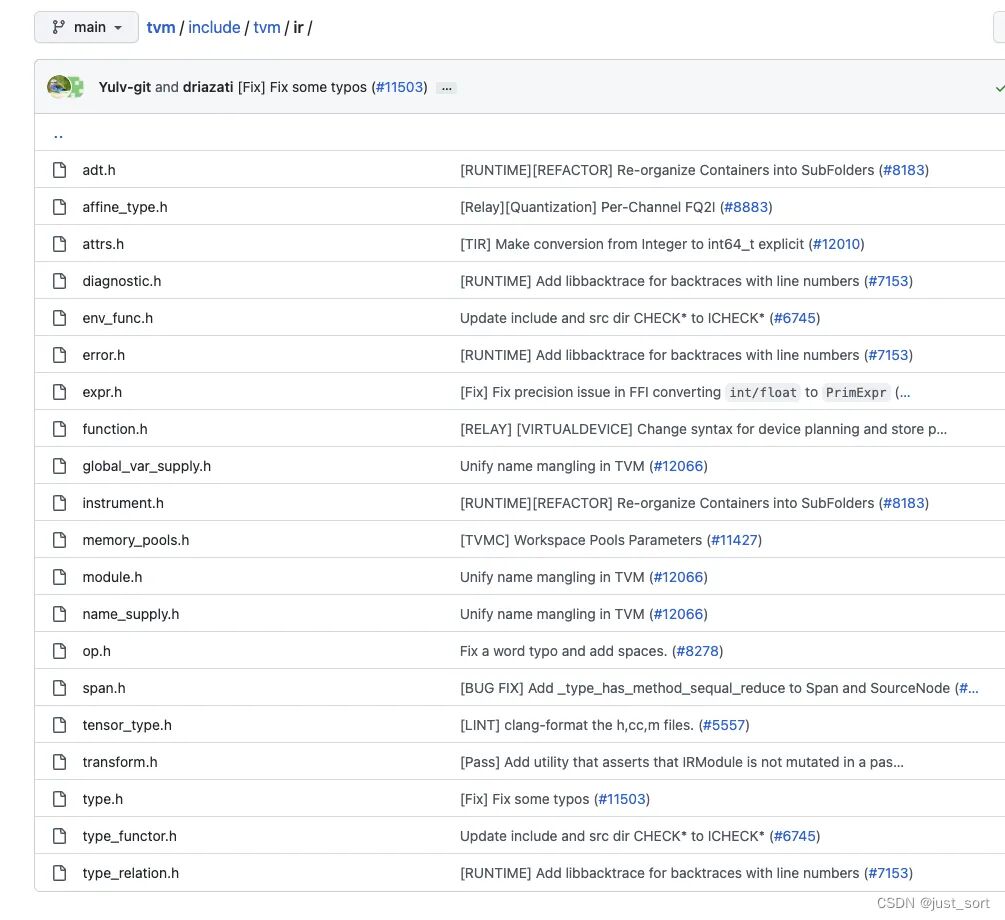This screenshot has height=920, width=1005.
Task: Open the main branch dropdown
Action: [87, 27]
